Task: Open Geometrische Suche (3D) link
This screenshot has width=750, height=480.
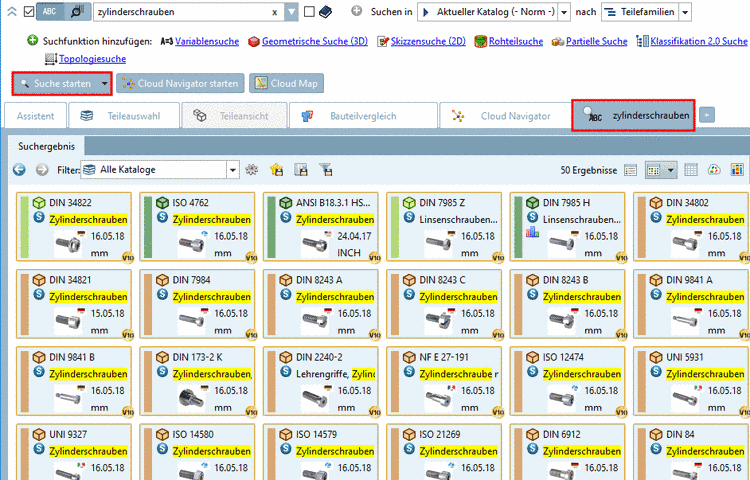Action: 315,42
